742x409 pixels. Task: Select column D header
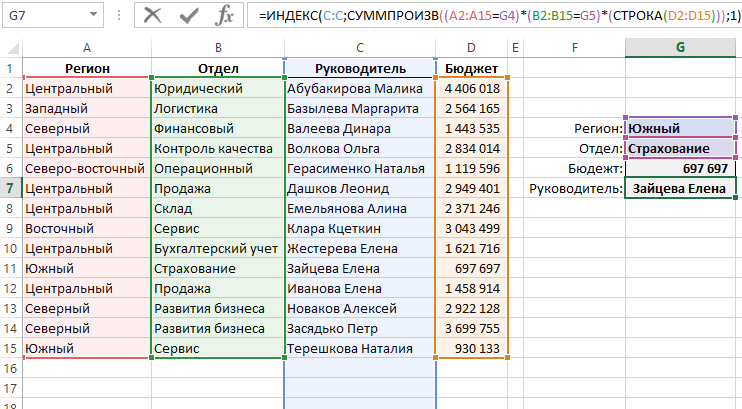[471, 48]
